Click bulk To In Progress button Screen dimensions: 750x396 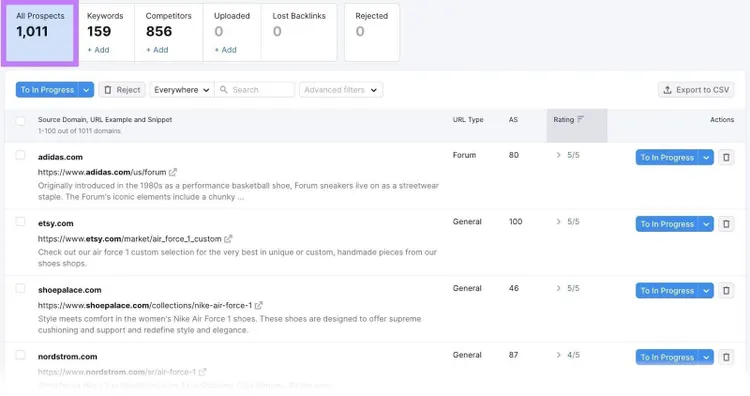point(47,90)
